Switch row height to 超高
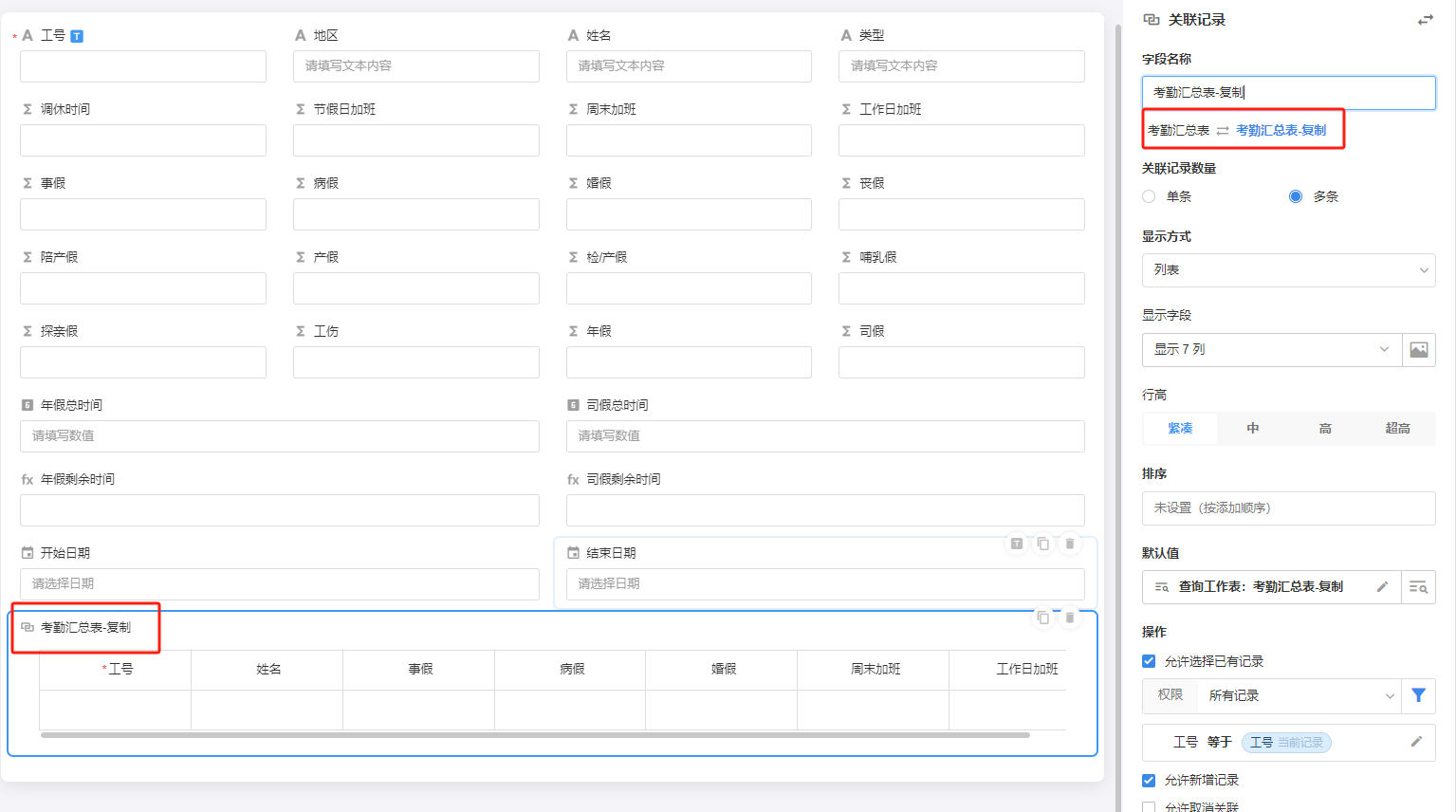Image resolution: width=1456 pixels, height=812 pixels. click(1397, 429)
